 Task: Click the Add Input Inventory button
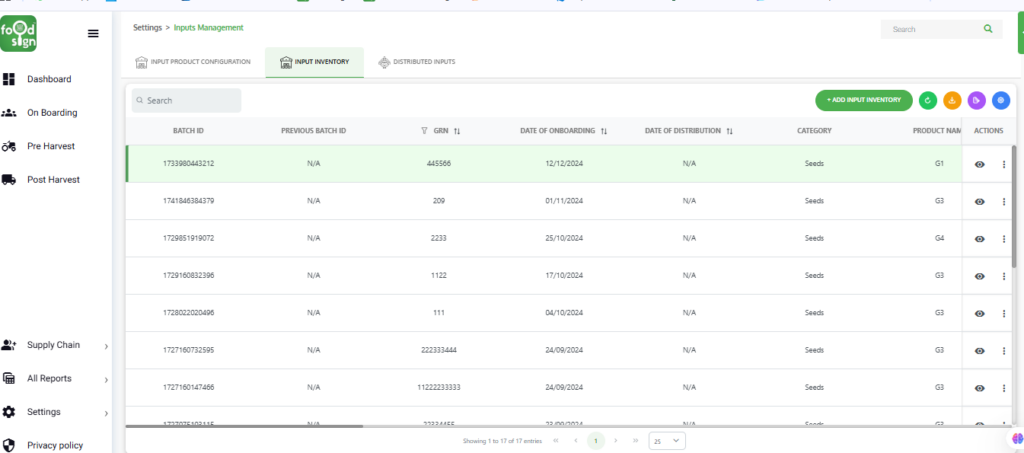click(864, 100)
